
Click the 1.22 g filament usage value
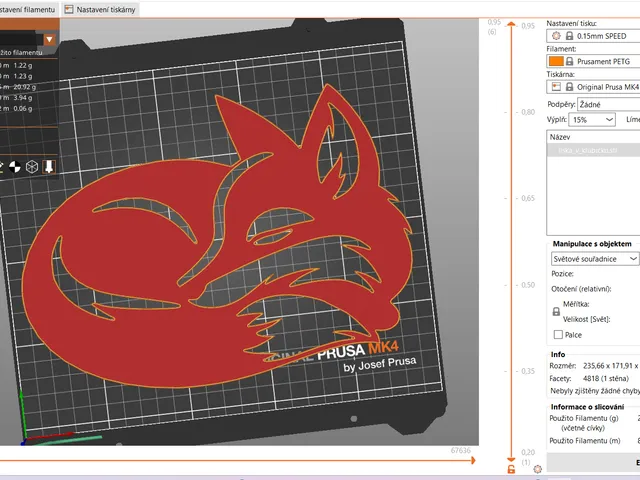[x=23, y=65]
